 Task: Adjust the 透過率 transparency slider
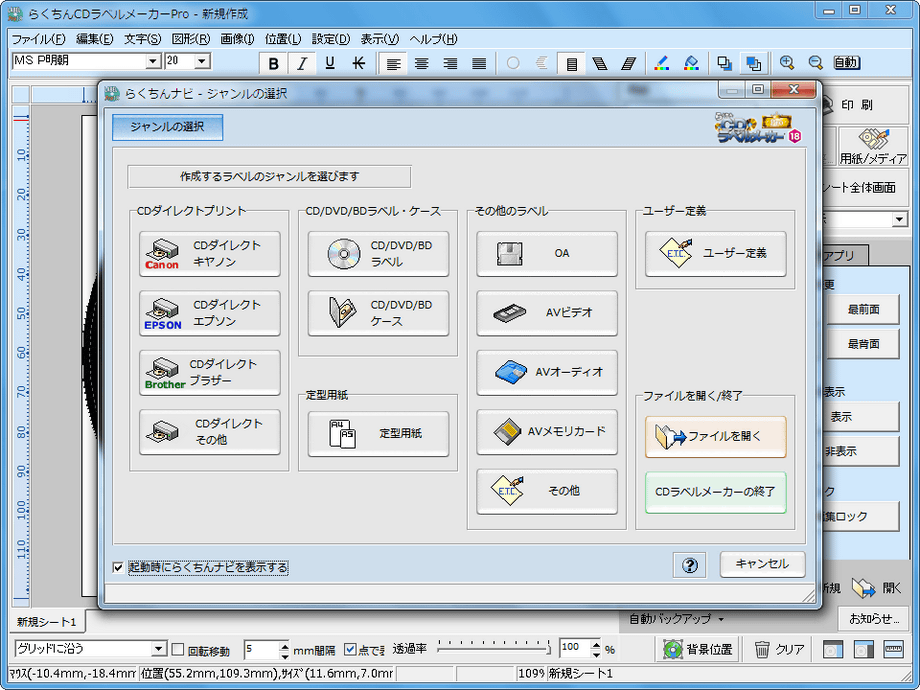[x=494, y=649]
